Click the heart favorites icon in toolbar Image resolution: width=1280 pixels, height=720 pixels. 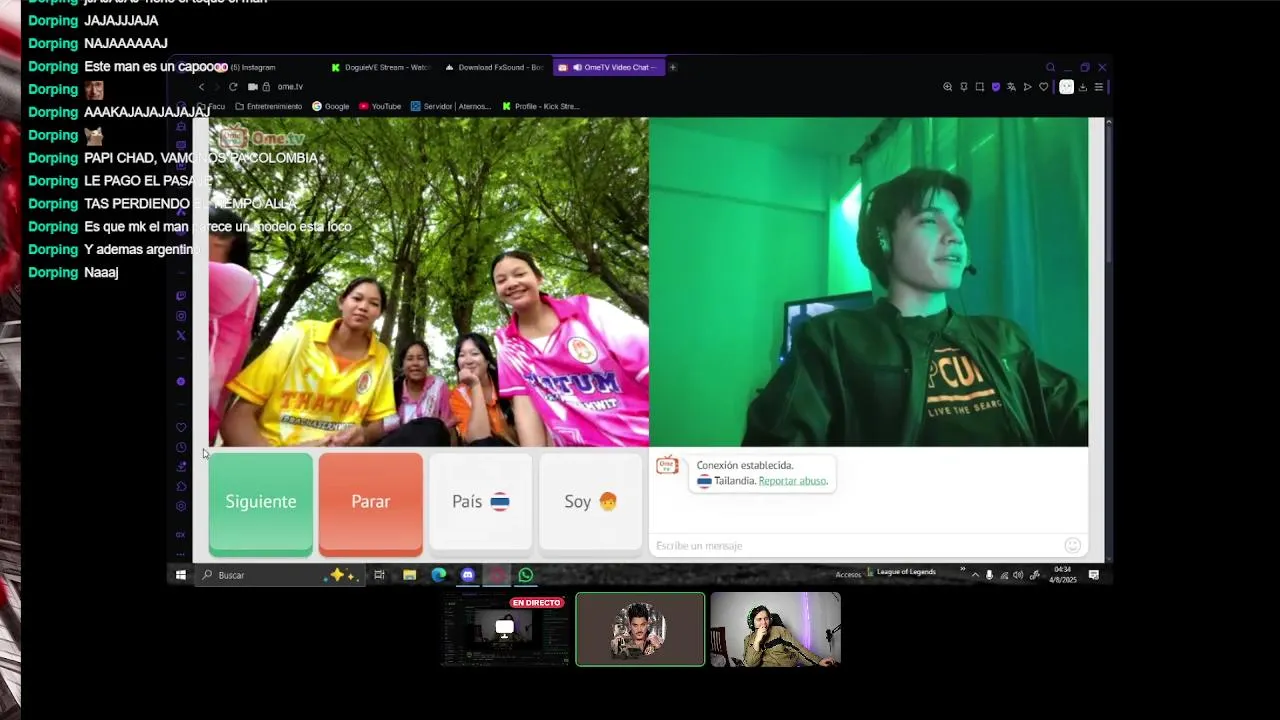[x=1043, y=87]
